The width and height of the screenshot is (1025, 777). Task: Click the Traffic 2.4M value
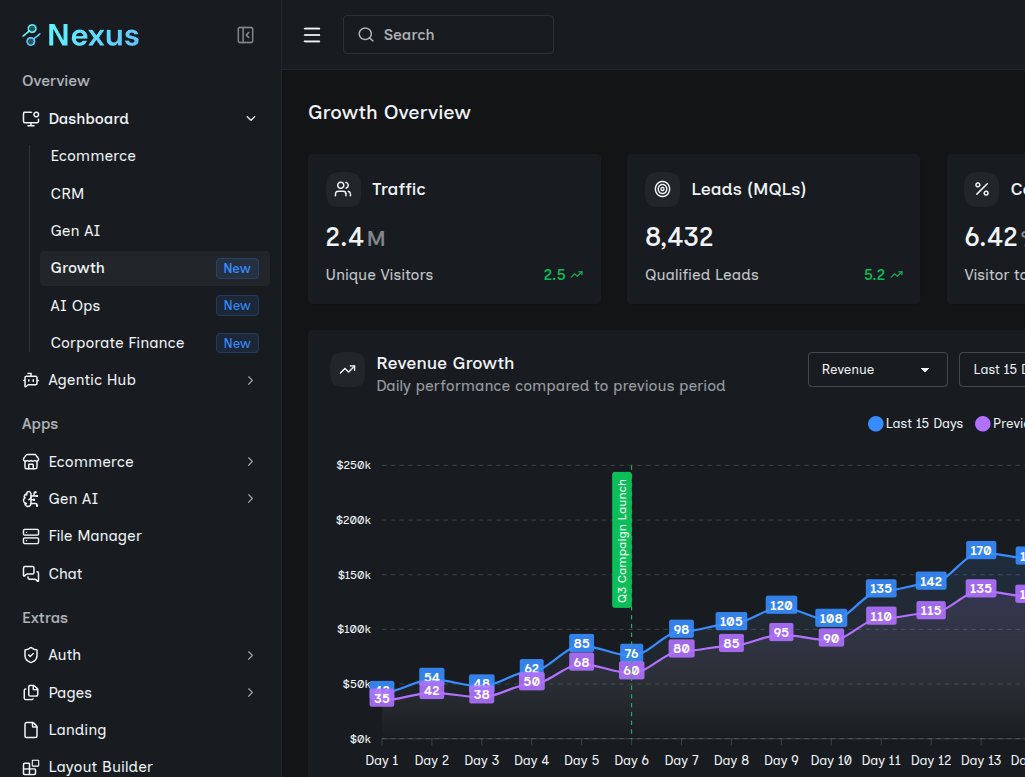(x=356, y=237)
